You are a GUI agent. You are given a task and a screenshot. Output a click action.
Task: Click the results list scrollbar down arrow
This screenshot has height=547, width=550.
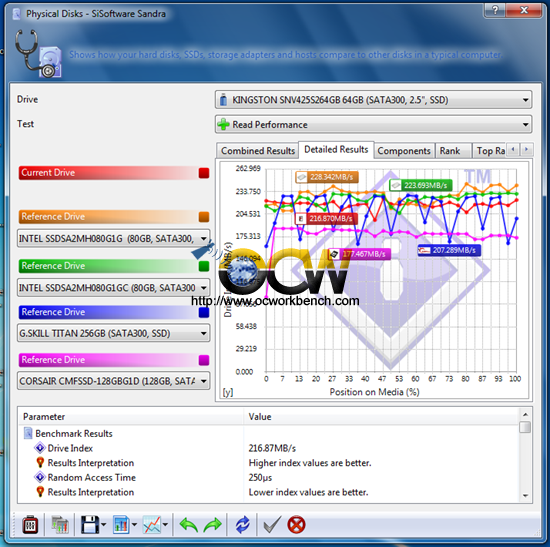coord(525,496)
